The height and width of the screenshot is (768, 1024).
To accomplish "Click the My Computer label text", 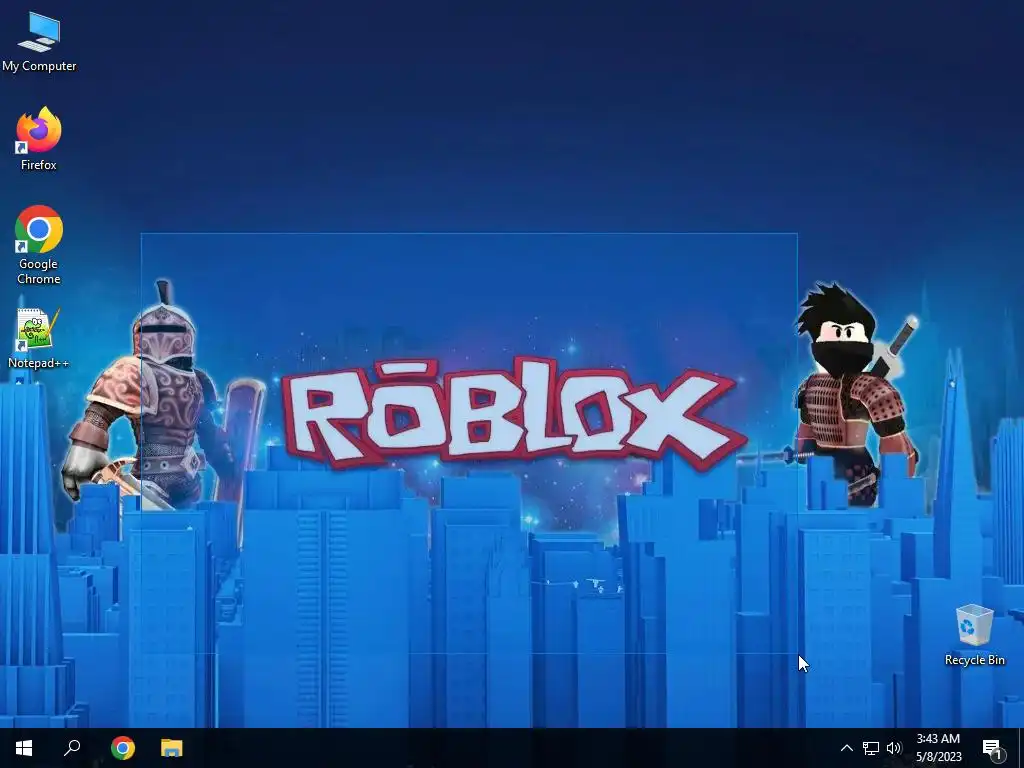I will (x=39, y=66).
